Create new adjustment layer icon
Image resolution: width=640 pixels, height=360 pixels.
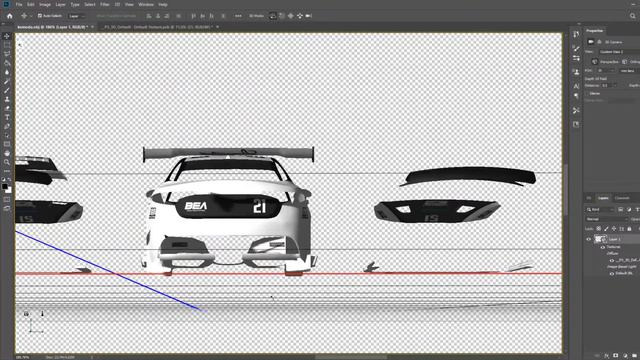(x=625, y=356)
